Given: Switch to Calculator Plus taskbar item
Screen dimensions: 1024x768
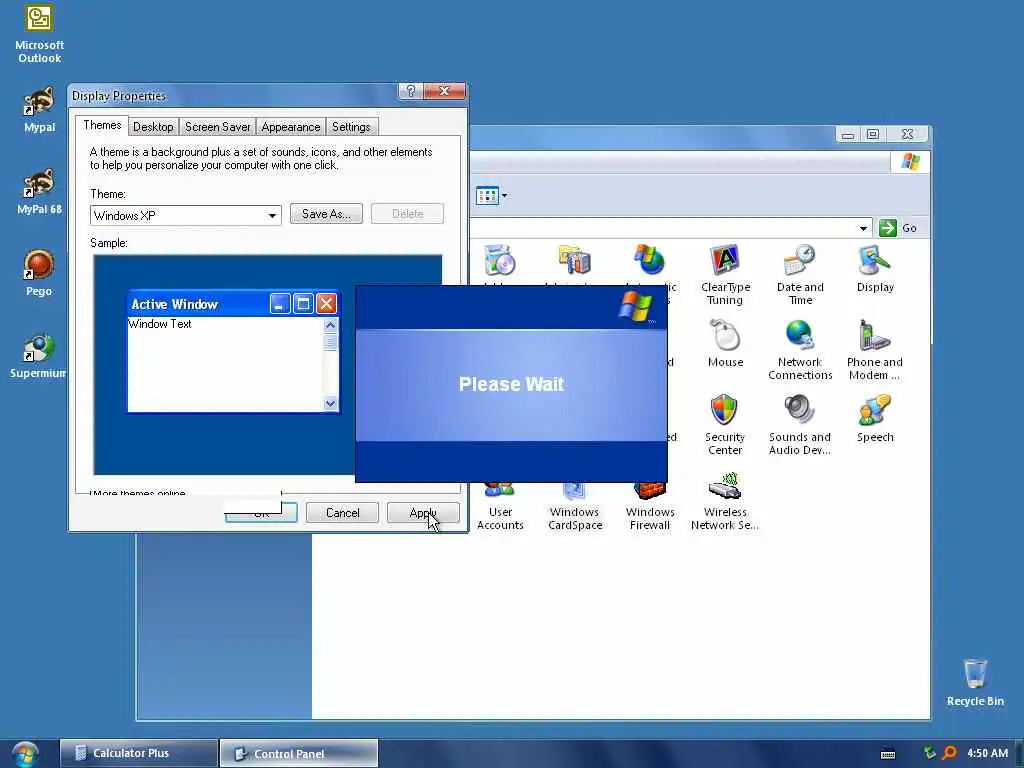Looking at the screenshot, I should pyautogui.click(x=138, y=753).
